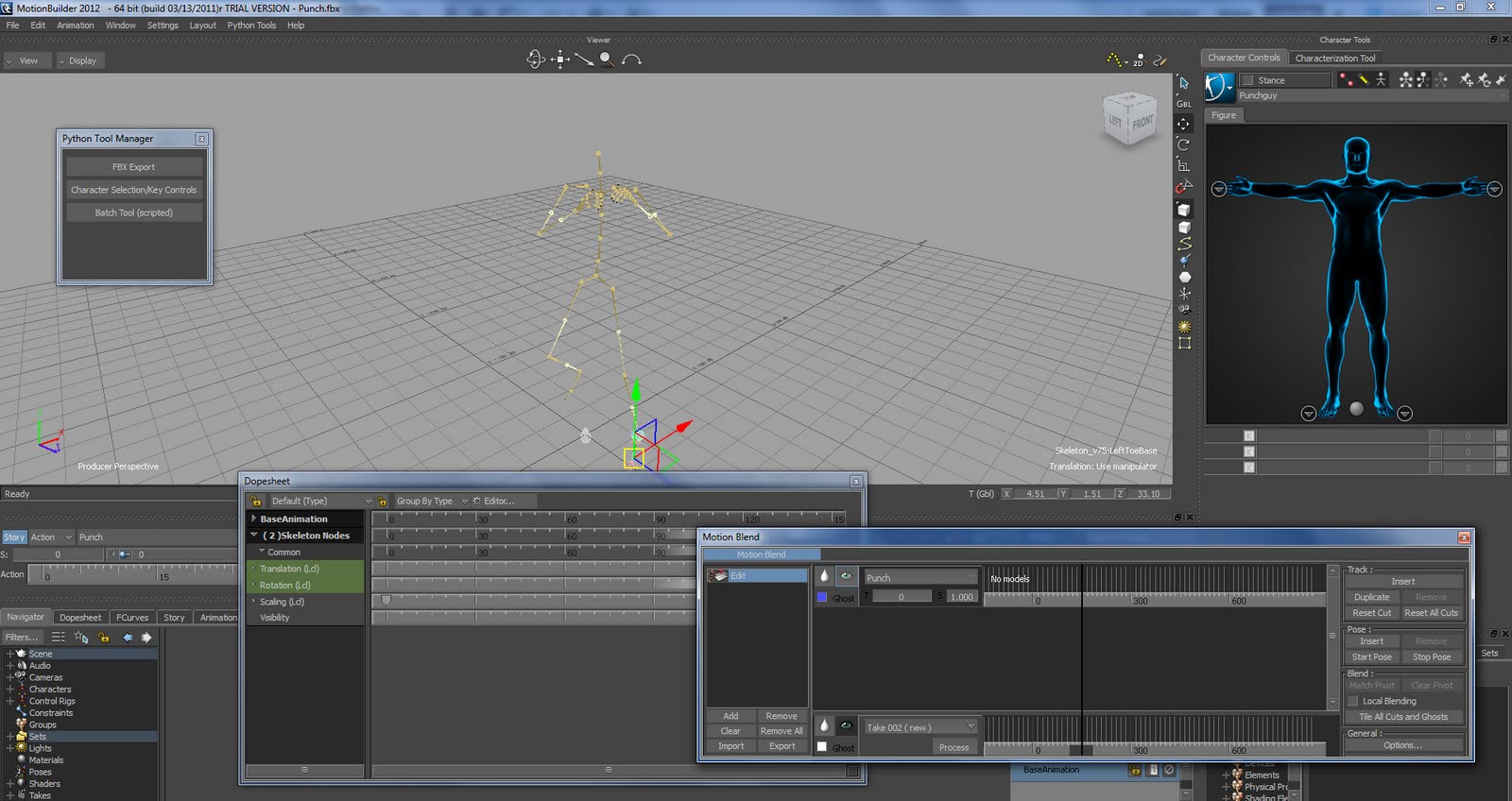Activate the Translate tool in viewer toolbar
The image size is (1512, 801).
tap(1184, 124)
